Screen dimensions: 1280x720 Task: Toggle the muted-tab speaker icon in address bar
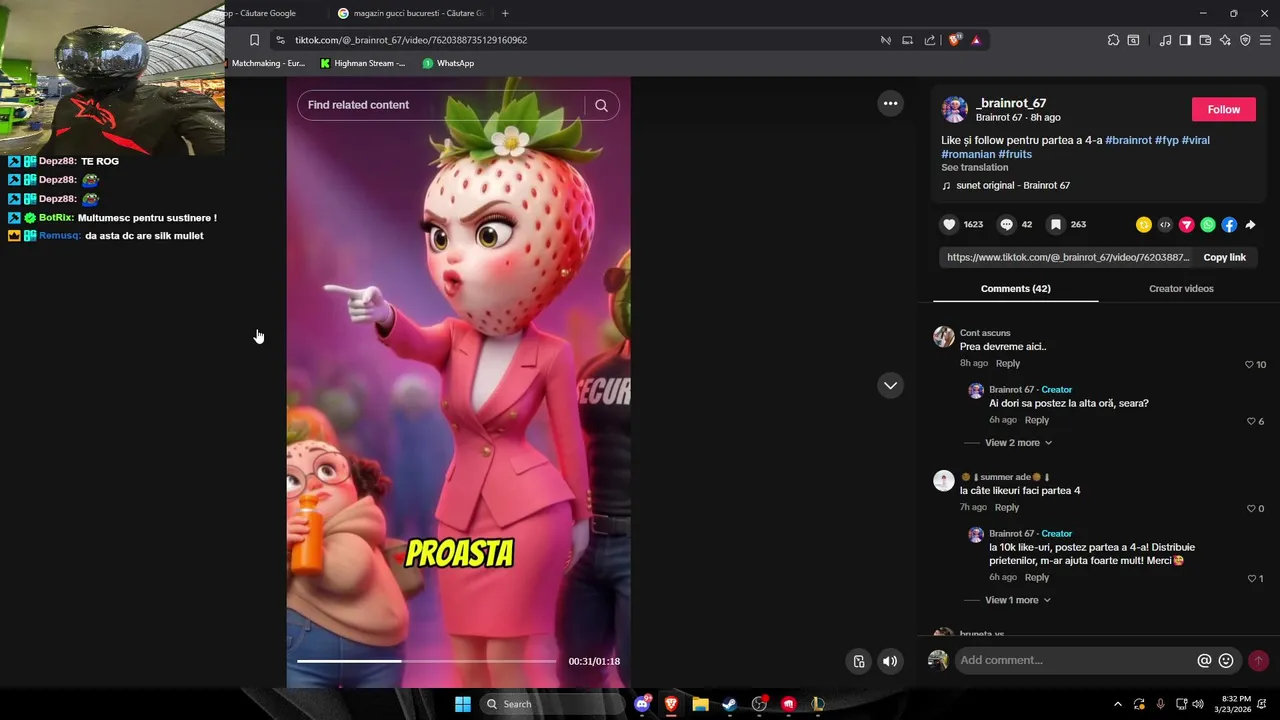point(885,40)
